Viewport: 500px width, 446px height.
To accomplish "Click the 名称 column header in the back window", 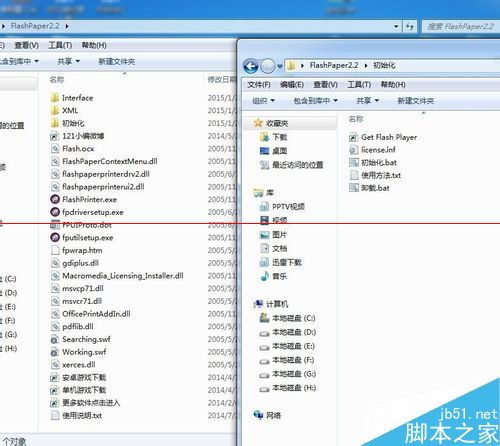I will pos(57,80).
